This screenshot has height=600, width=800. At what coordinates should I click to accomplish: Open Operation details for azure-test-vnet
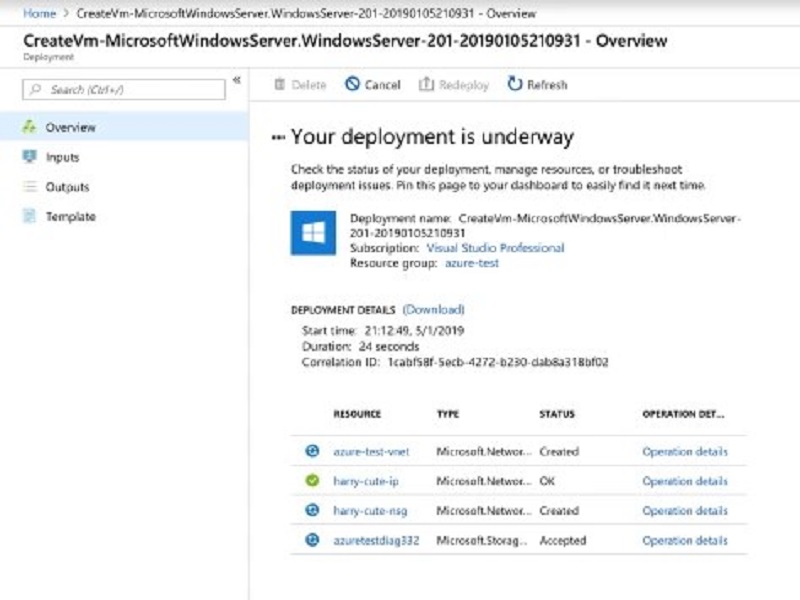click(x=685, y=452)
